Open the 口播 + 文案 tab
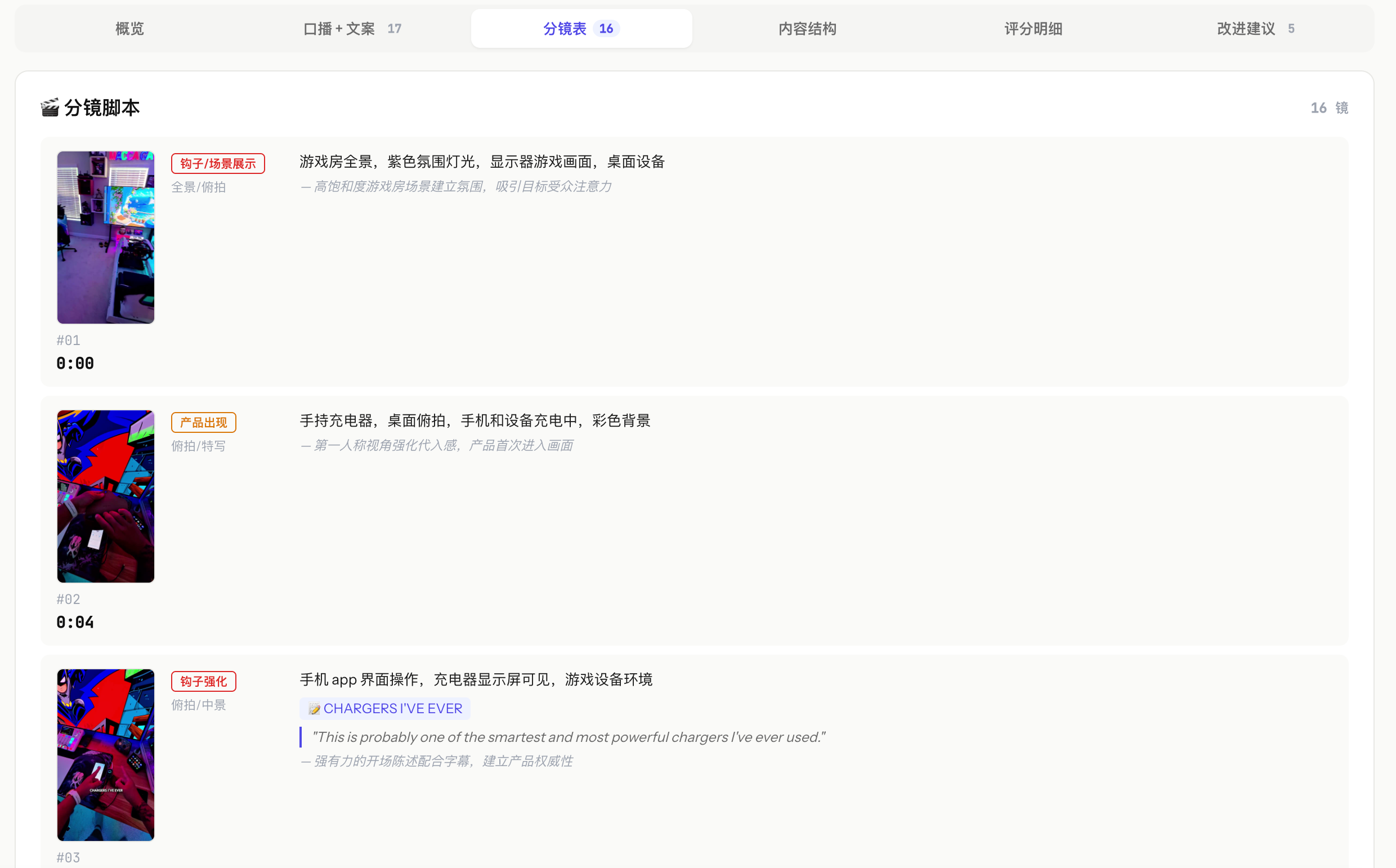The width and height of the screenshot is (1396, 868). pyautogui.click(x=352, y=29)
